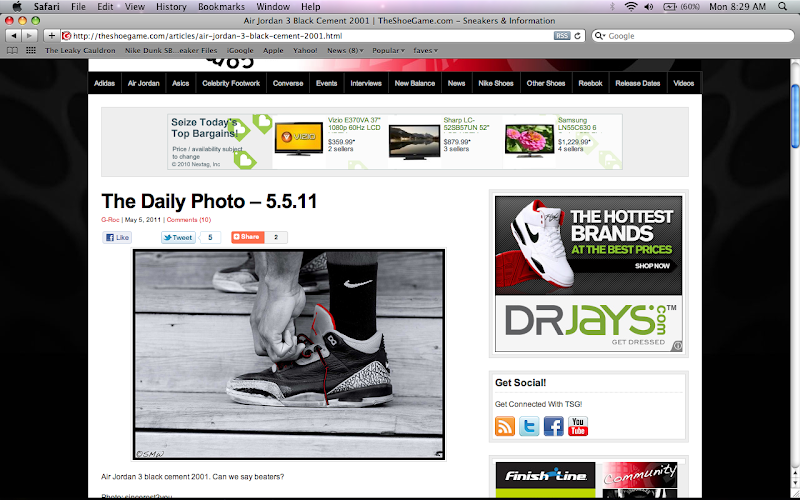Go back with the Safari back arrow
This screenshot has width=800, height=500.
[14, 36]
